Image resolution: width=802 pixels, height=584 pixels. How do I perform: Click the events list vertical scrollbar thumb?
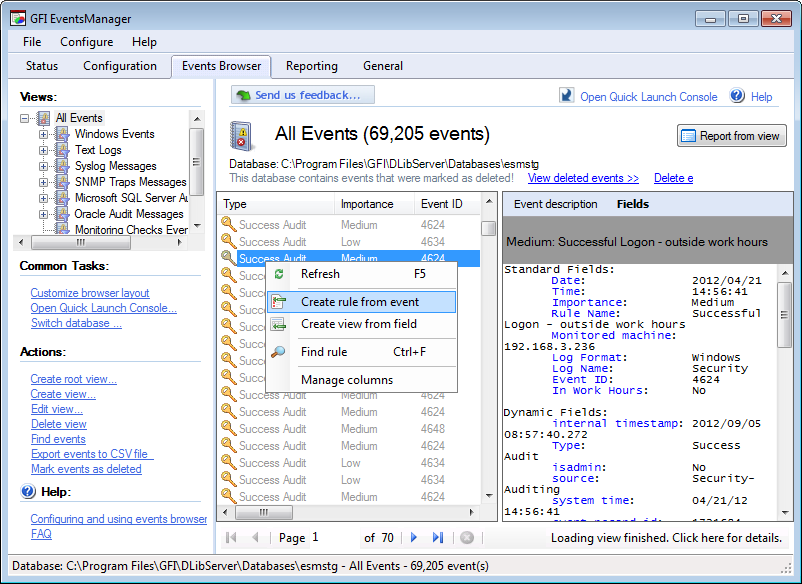pos(488,228)
